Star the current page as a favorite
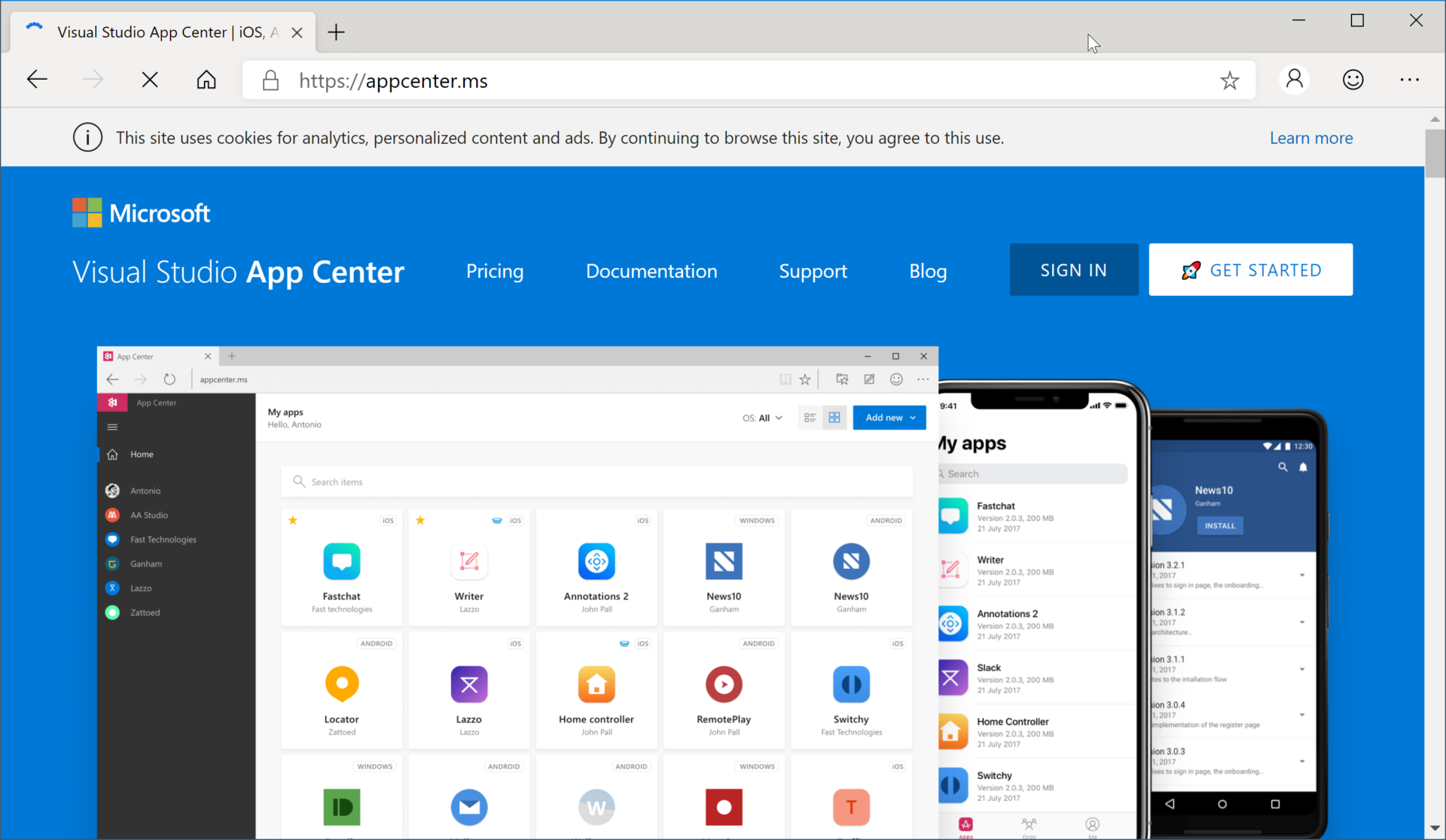Viewport: 1446px width, 840px height. (1230, 81)
